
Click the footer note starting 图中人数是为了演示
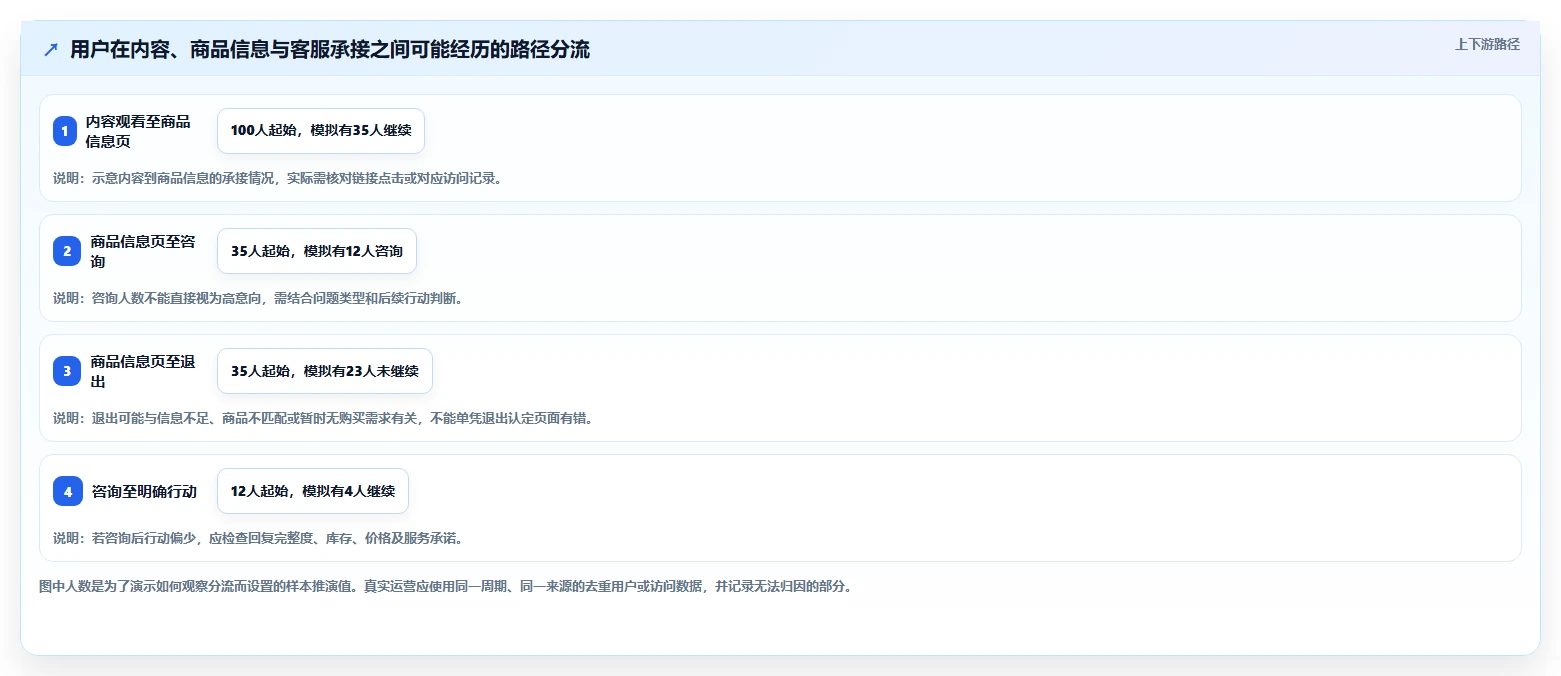[445, 586]
